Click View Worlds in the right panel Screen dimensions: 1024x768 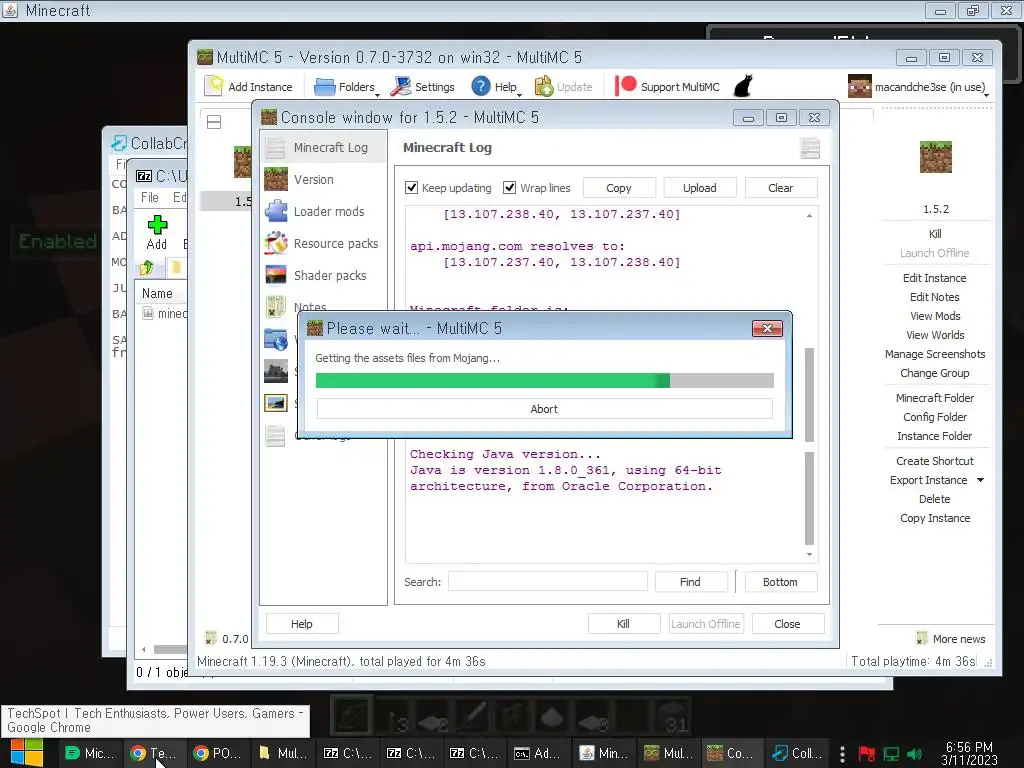tap(935, 335)
